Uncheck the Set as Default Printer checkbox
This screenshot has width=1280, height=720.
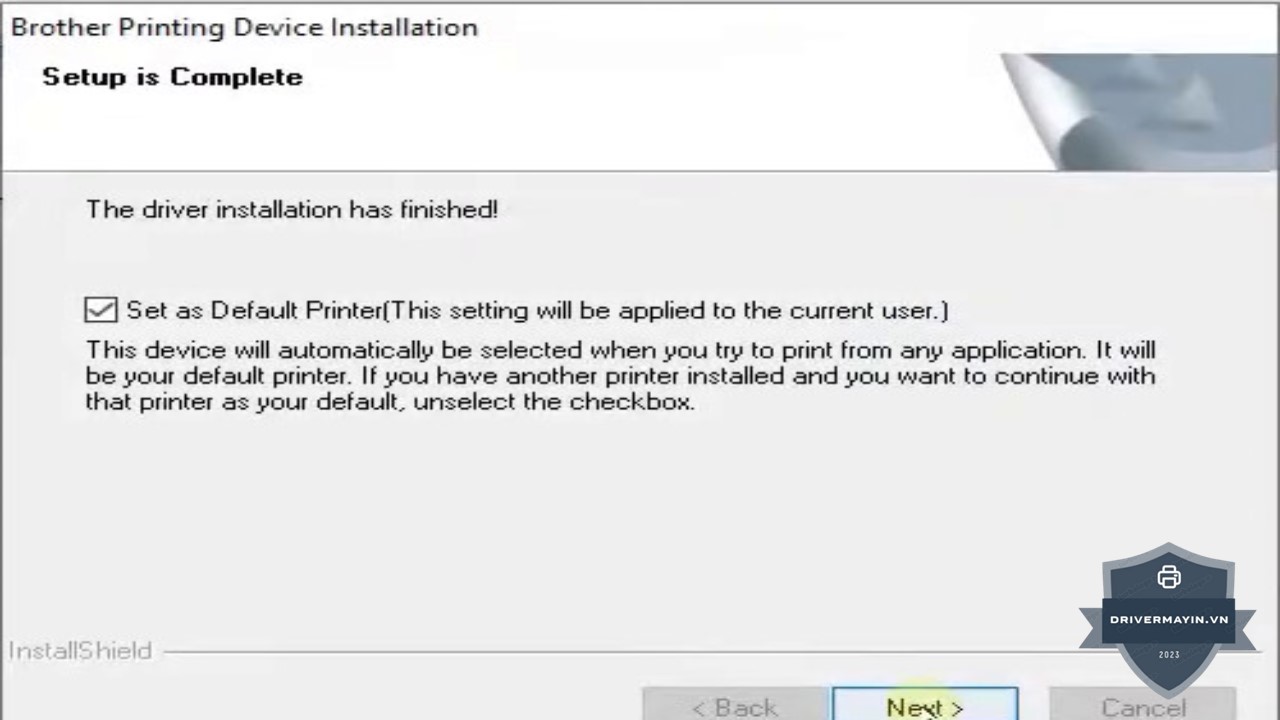[x=100, y=310]
